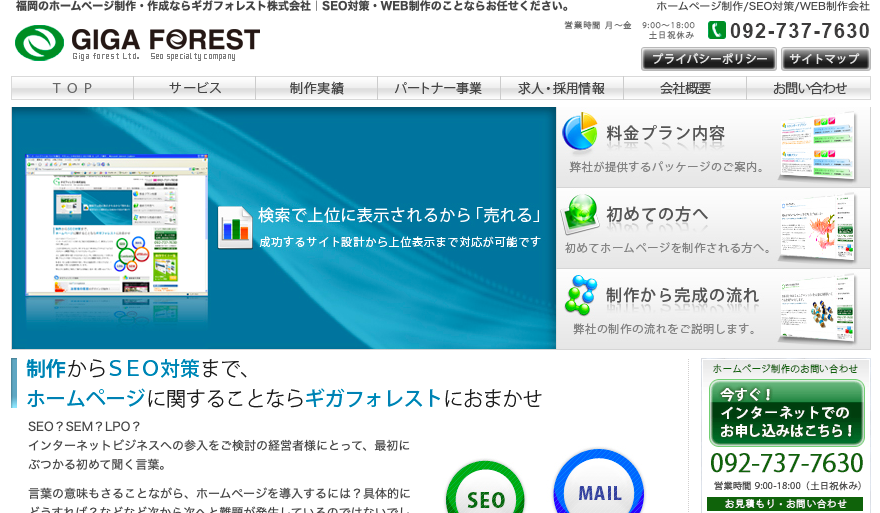Click the text ホームページ制作/SEO対策/WEB制作会社
This screenshot has height=513, width=880.
pyautogui.click(x=763, y=7)
